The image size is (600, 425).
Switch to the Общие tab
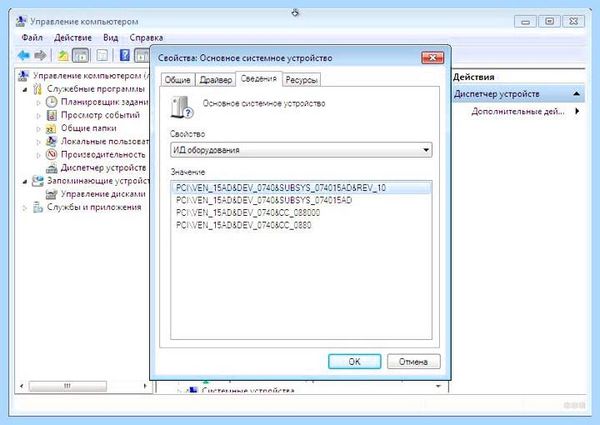(178, 80)
